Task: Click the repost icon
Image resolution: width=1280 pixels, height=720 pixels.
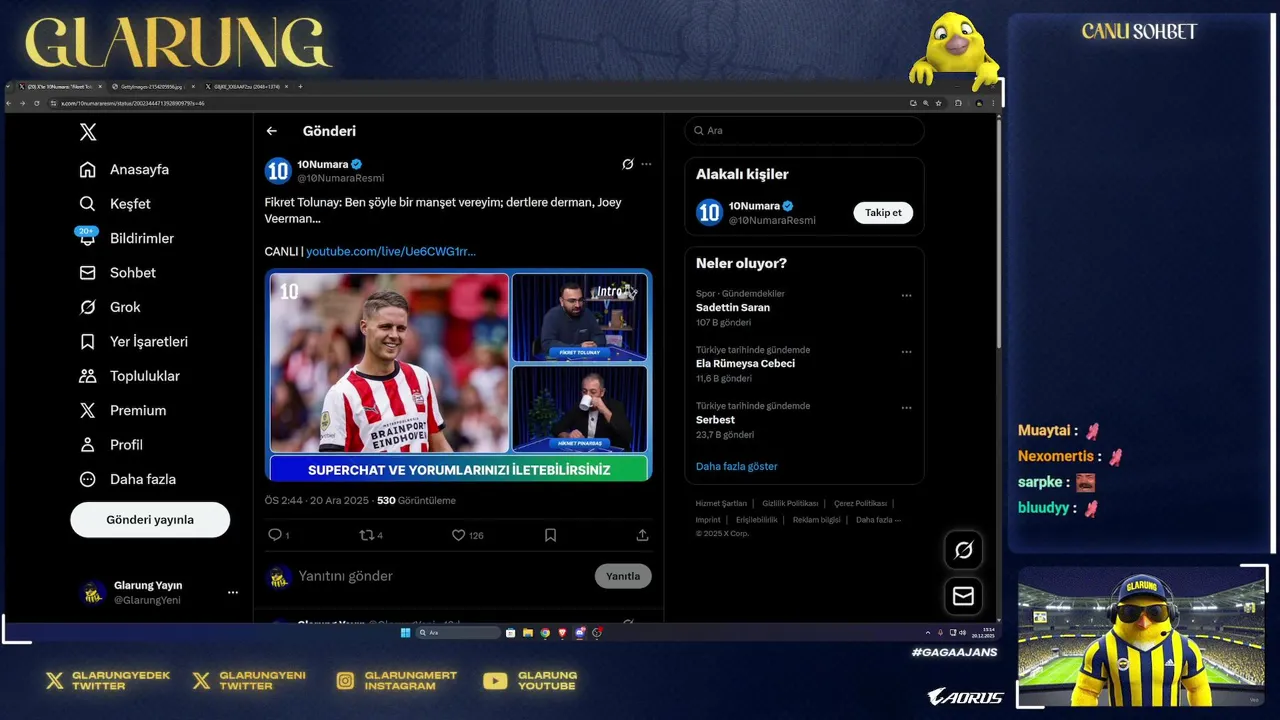Action: point(366,535)
